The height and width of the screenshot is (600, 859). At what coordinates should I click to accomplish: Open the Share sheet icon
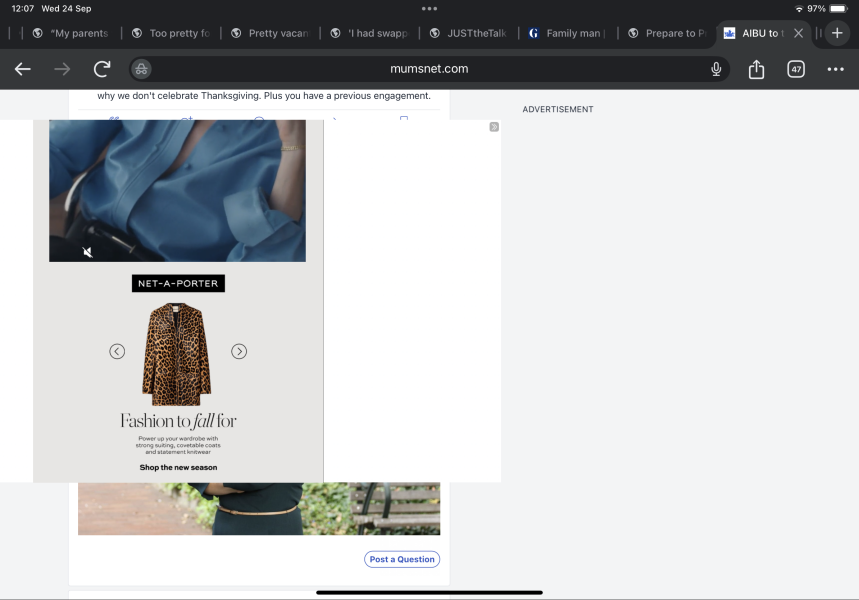click(x=756, y=69)
